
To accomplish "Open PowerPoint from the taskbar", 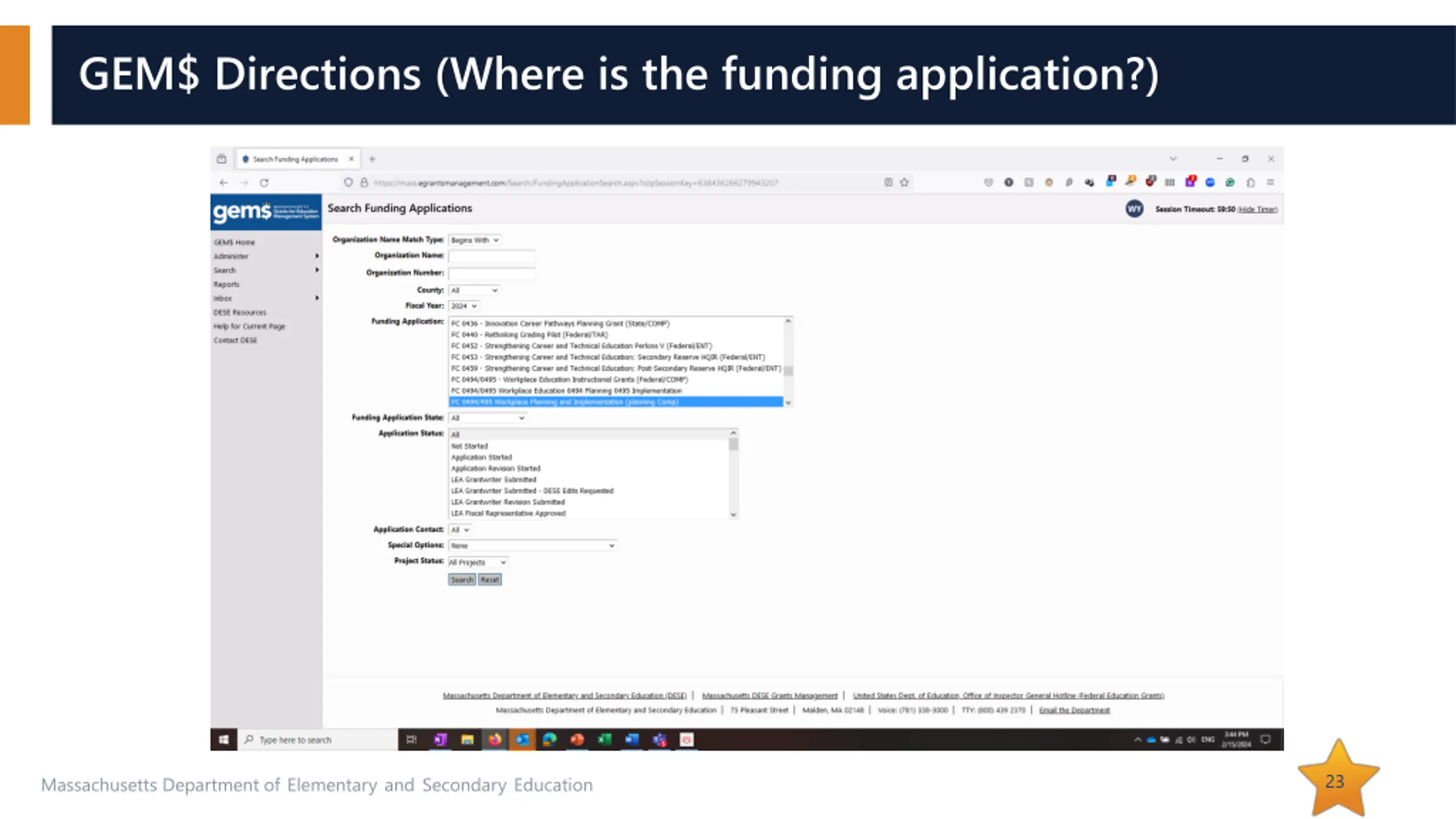I will pyautogui.click(x=577, y=739).
